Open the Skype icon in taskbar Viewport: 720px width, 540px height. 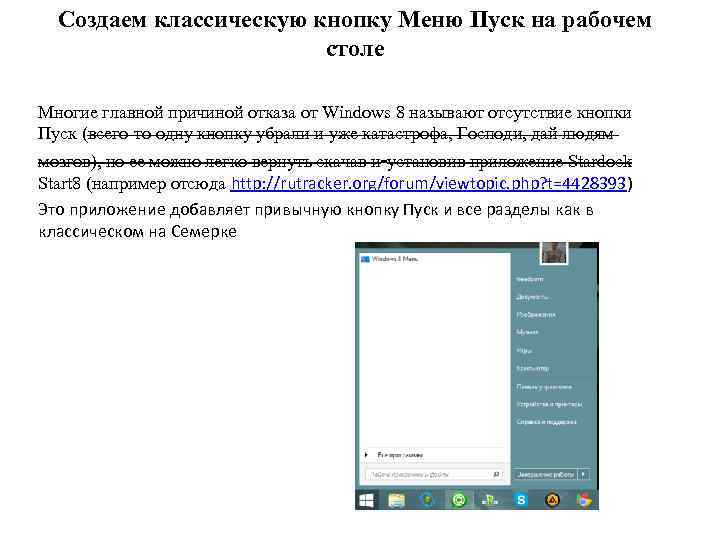(521, 500)
